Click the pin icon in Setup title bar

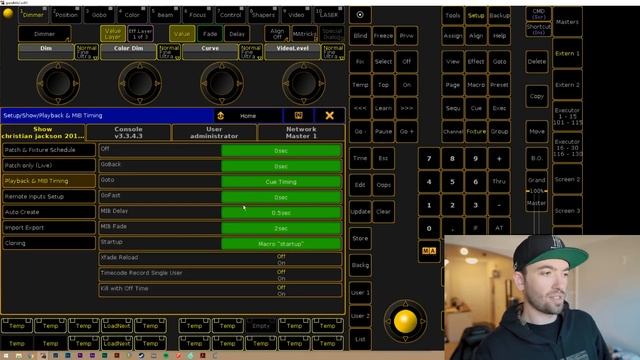(299, 116)
